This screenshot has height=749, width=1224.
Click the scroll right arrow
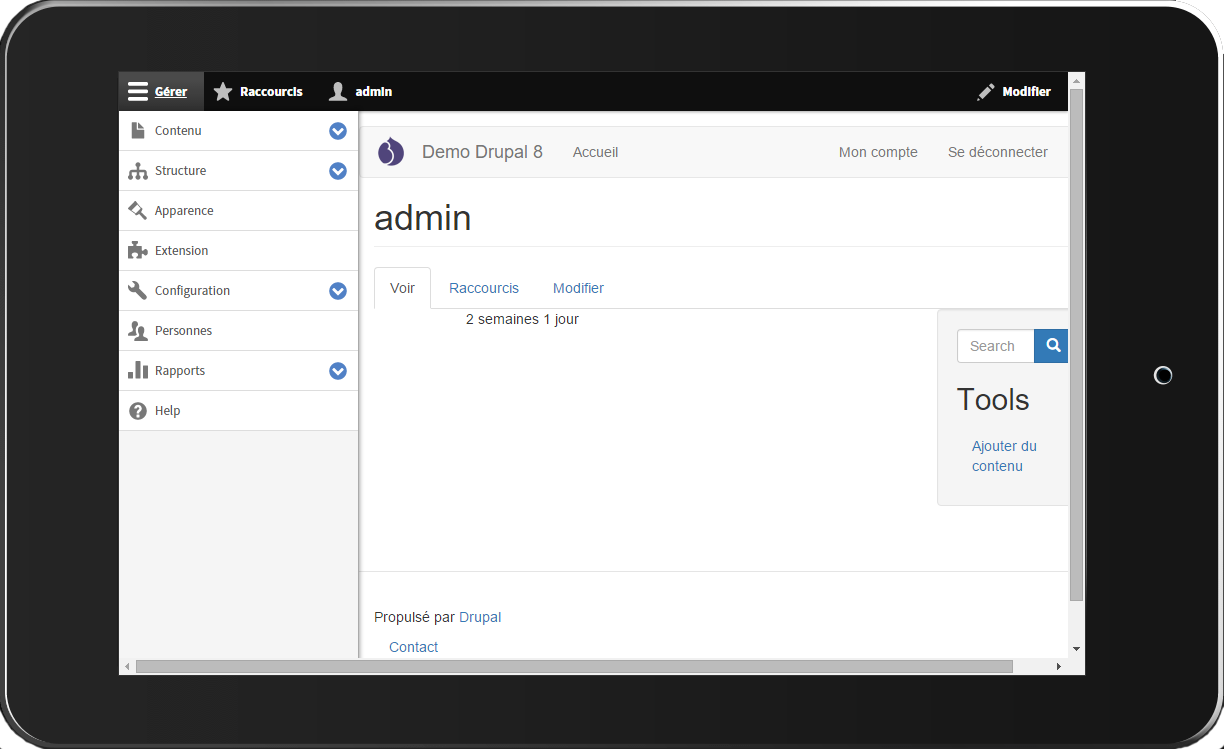1059,666
